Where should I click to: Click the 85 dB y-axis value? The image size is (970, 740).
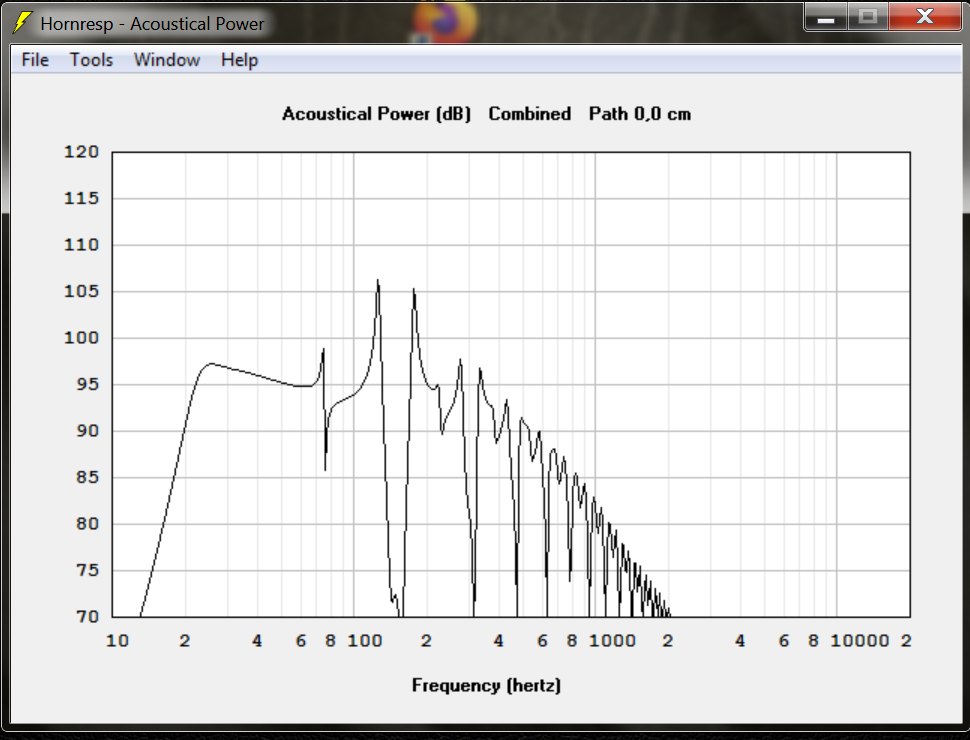(87, 477)
